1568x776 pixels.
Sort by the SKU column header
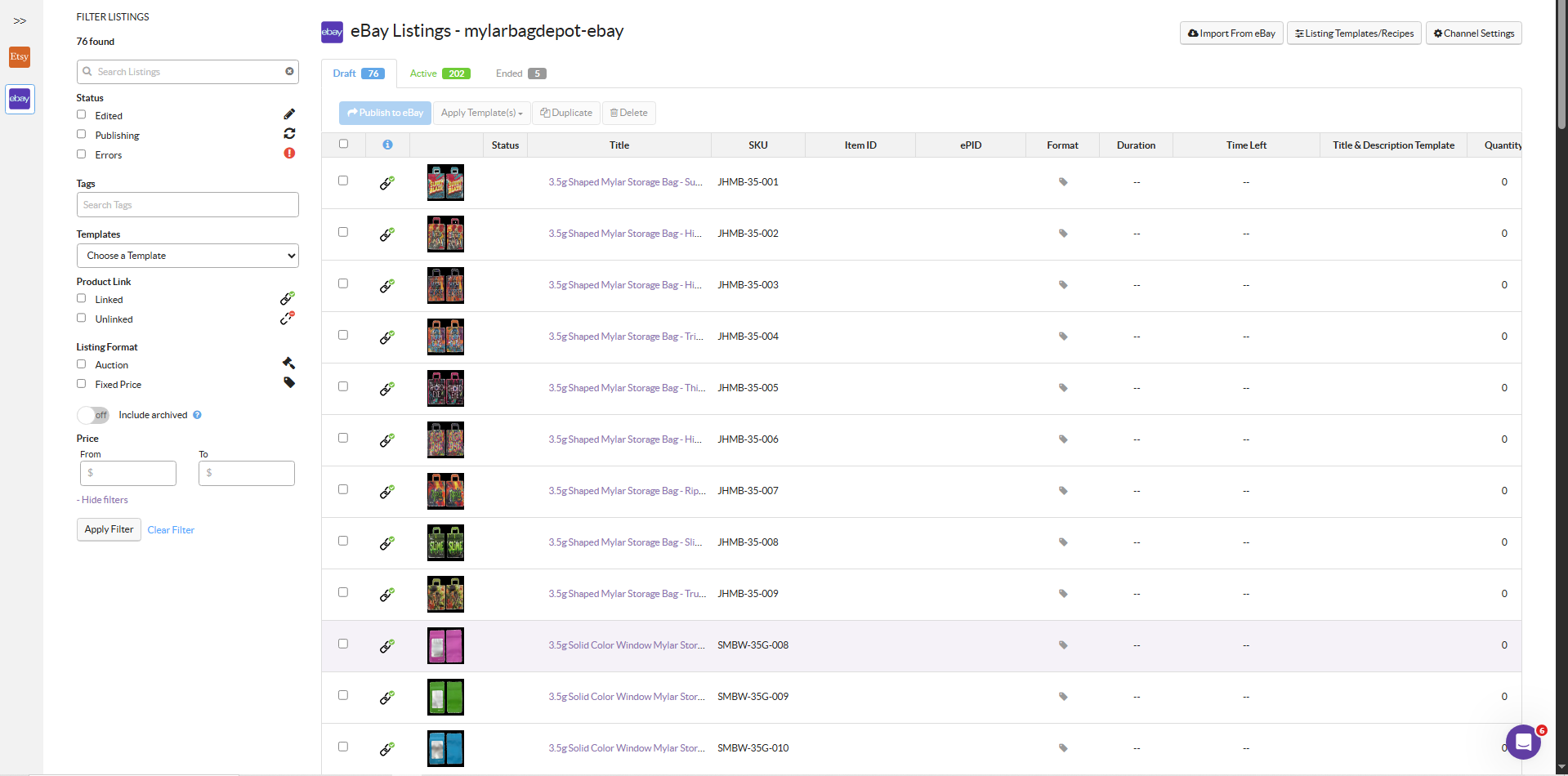coord(758,145)
